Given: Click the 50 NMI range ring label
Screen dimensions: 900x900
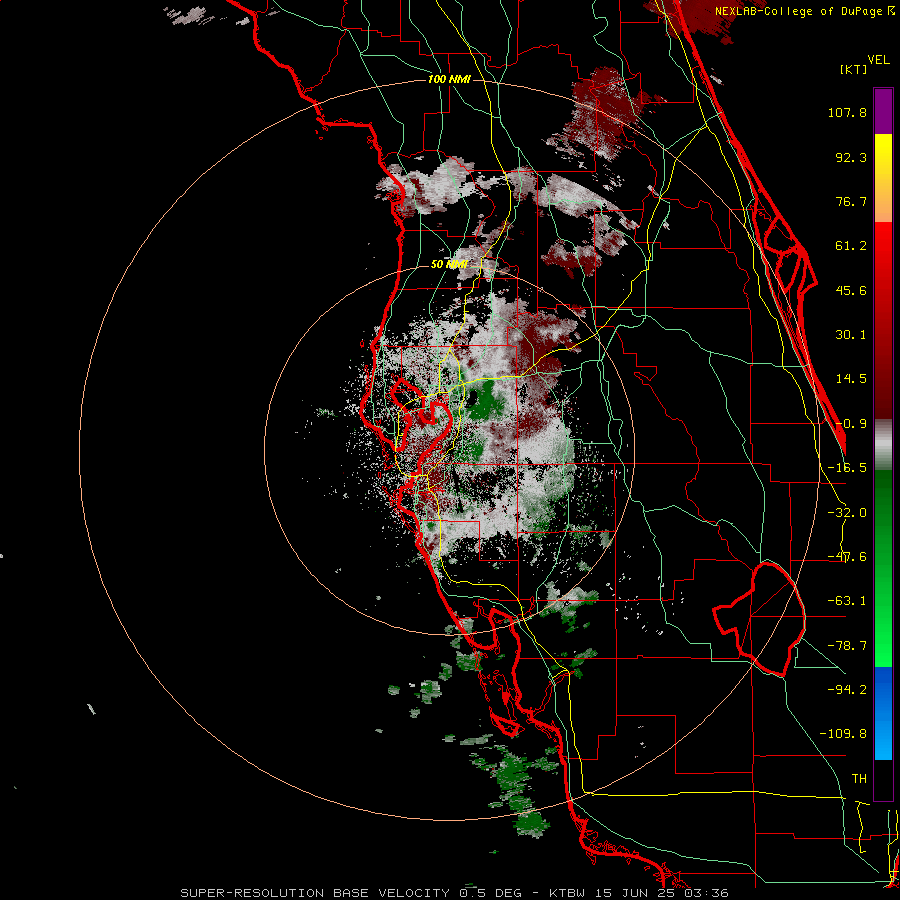Looking at the screenshot, I should [449, 265].
